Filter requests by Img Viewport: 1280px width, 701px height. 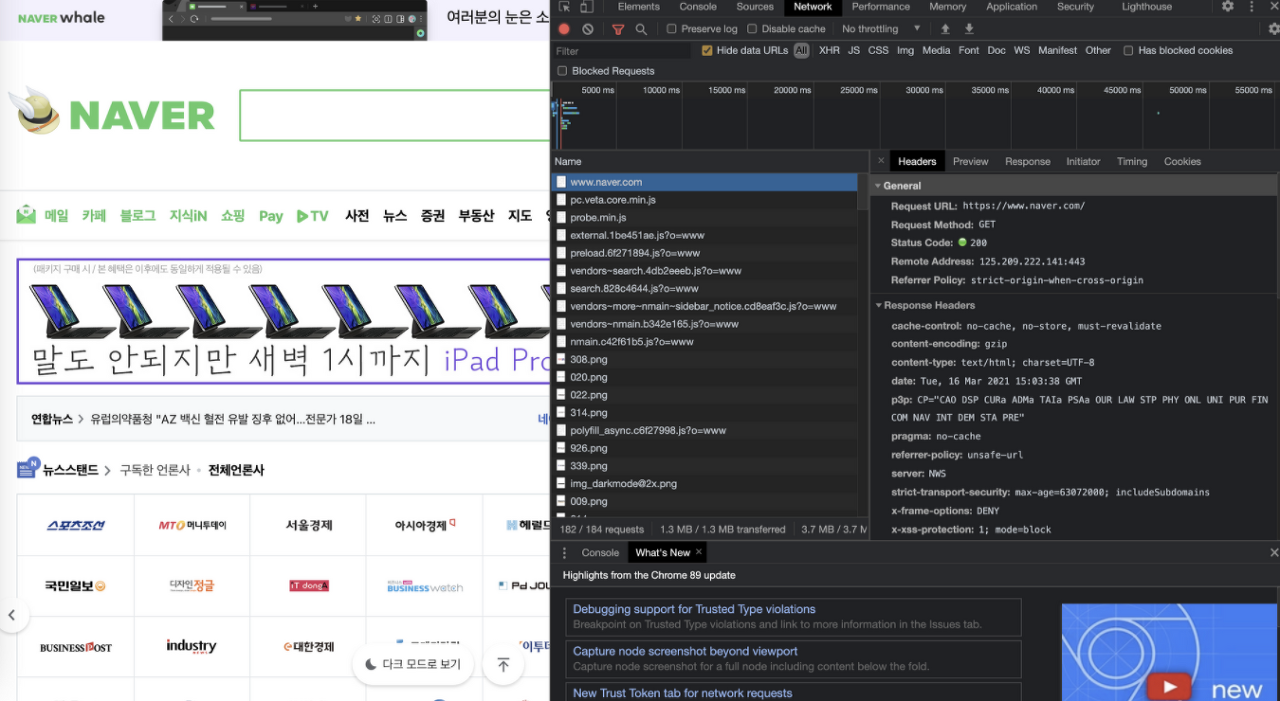(x=905, y=50)
